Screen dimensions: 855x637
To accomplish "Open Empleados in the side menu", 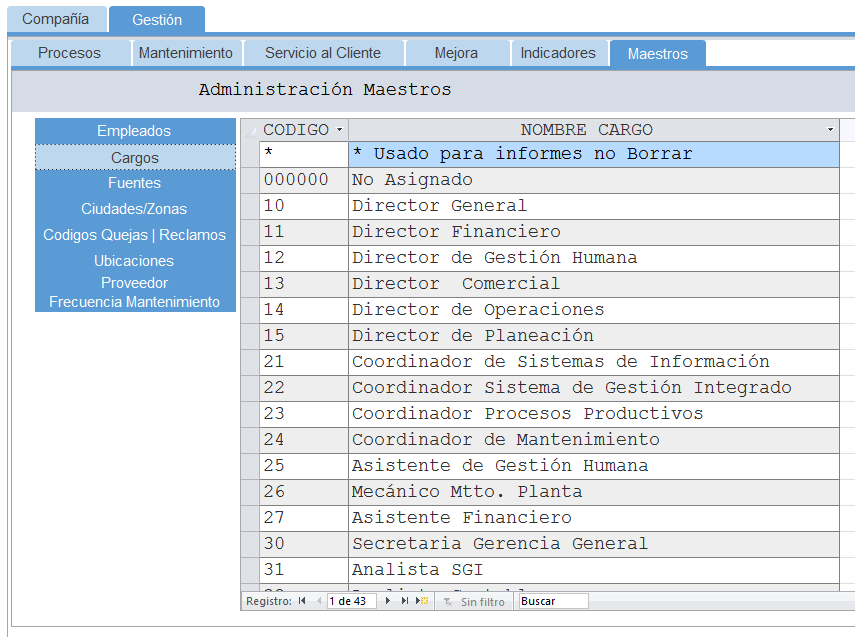I will point(134,131).
